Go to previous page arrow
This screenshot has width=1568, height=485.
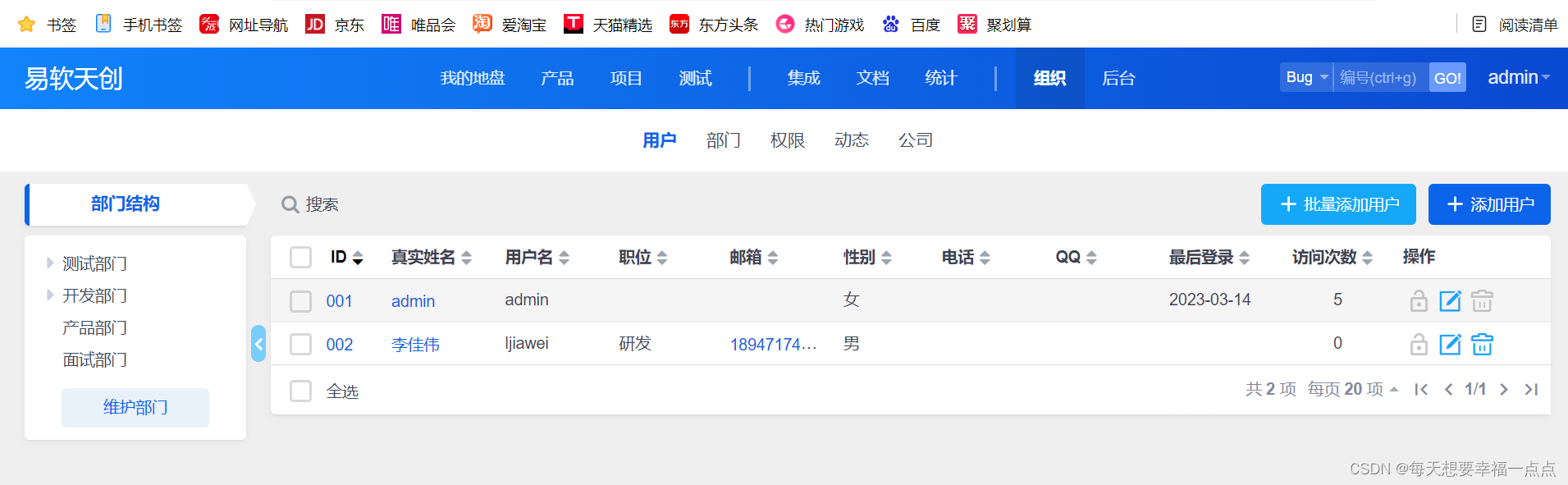pos(1448,390)
